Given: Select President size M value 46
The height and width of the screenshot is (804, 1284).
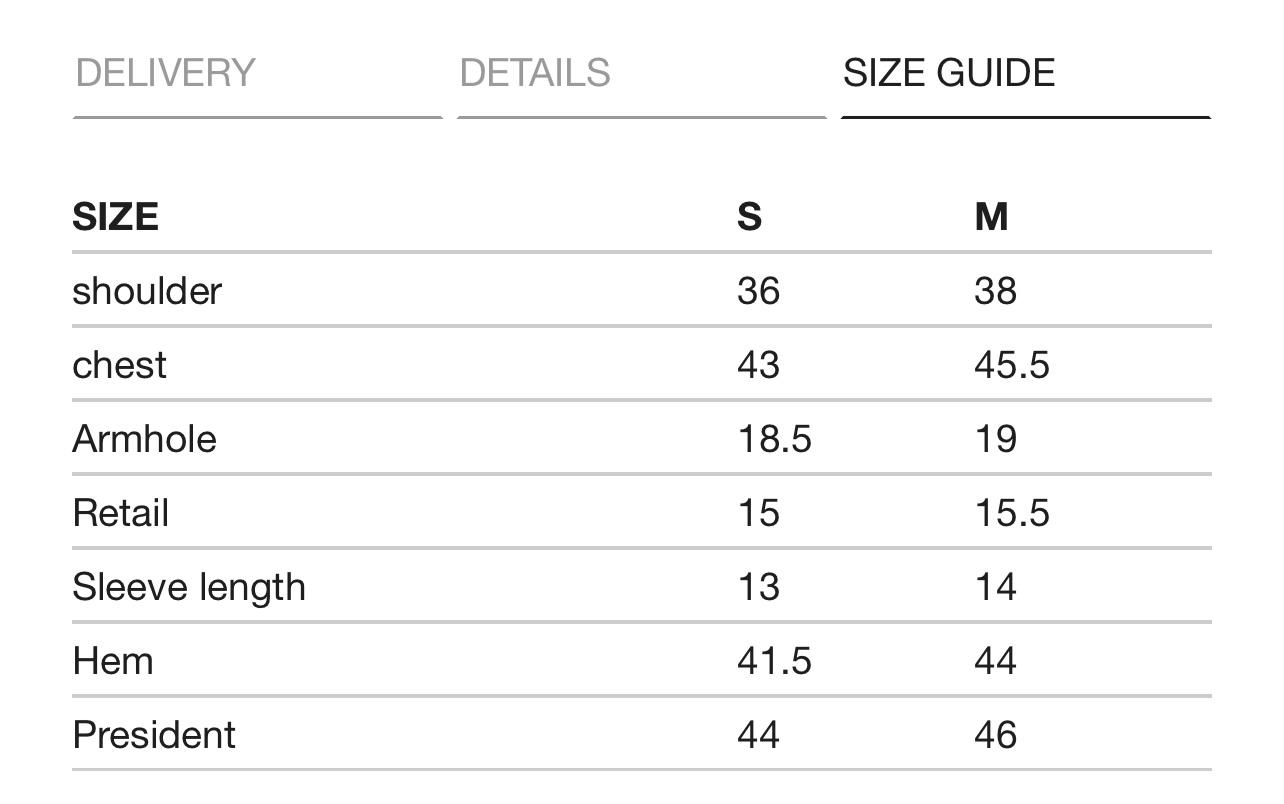Looking at the screenshot, I should pos(996,735).
